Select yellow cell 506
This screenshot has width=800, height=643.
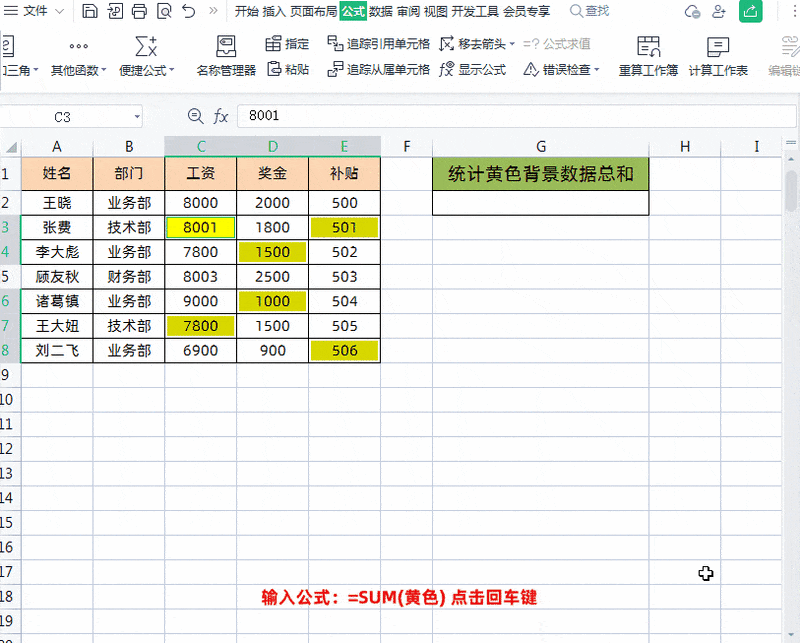click(344, 351)
